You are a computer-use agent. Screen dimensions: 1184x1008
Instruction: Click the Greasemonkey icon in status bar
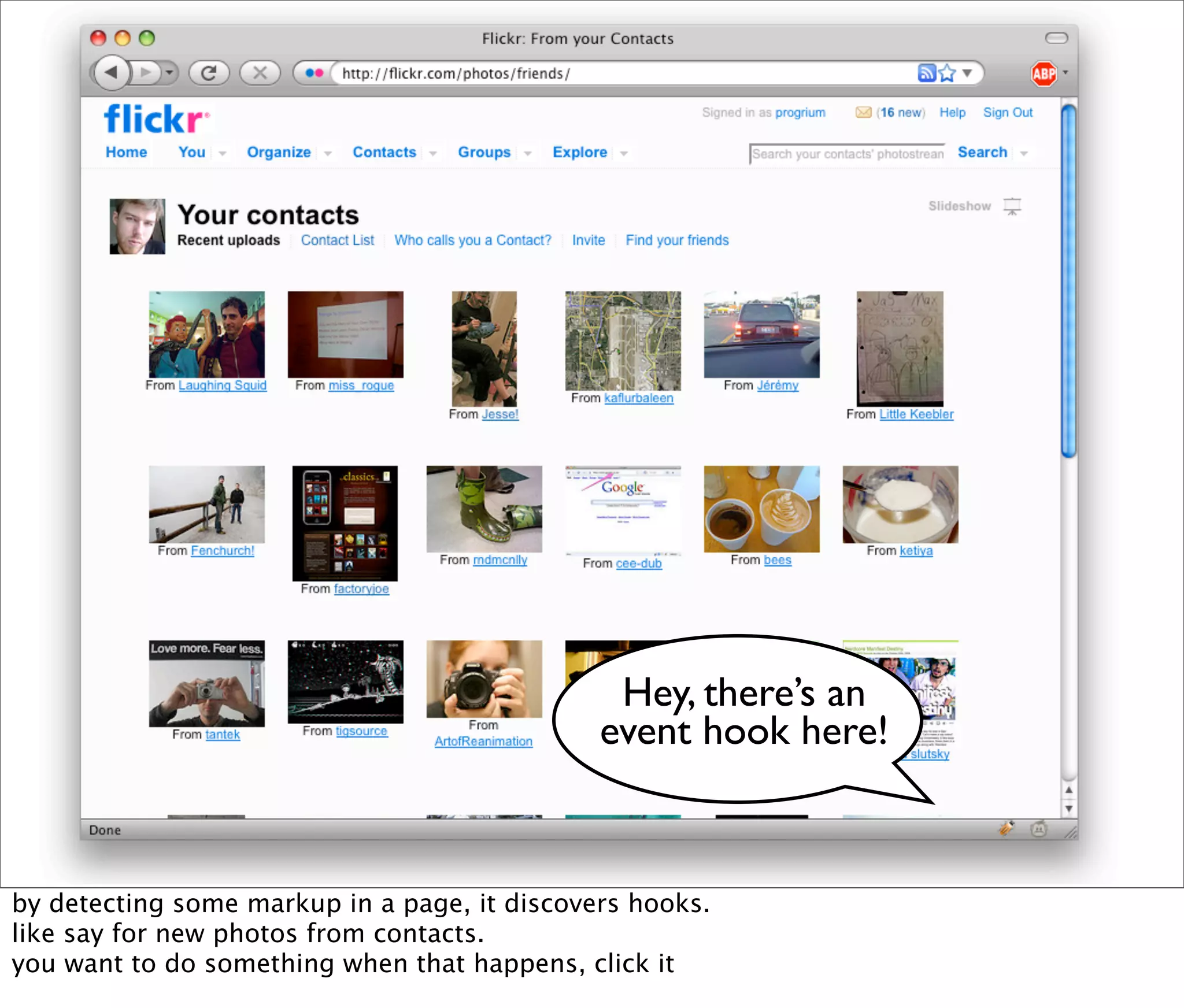1038,829
